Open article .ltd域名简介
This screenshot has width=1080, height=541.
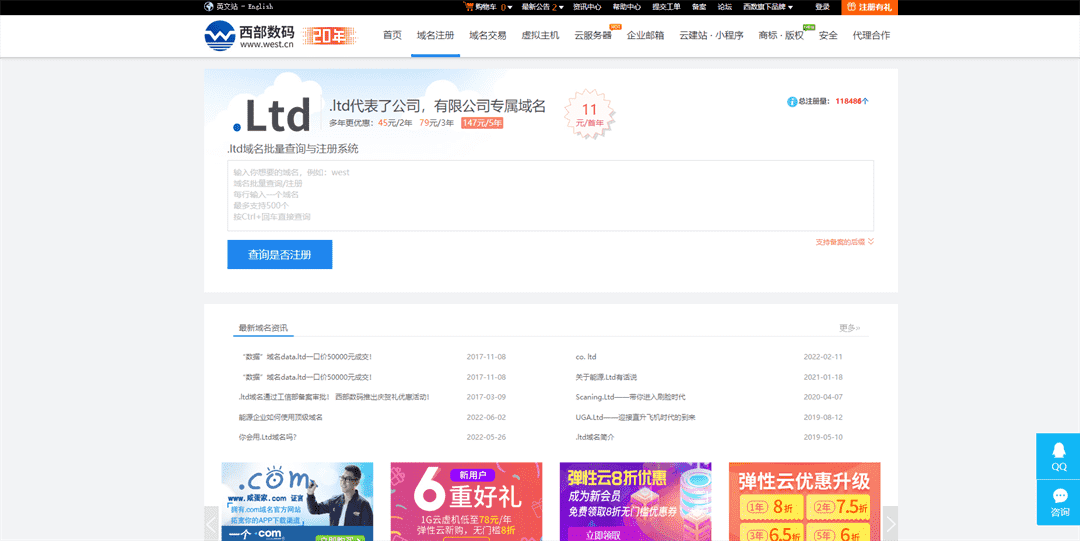click(595, 437)
